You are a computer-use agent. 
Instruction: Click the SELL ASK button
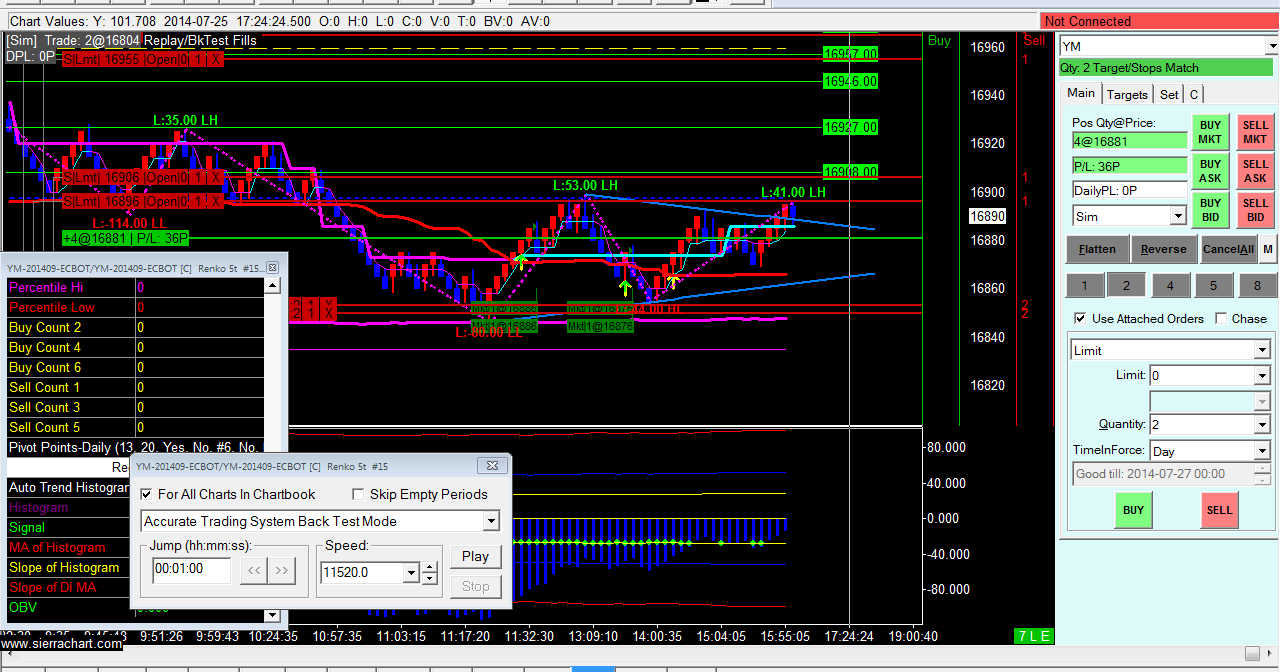pyautogui.click(x=1255, y=171)
